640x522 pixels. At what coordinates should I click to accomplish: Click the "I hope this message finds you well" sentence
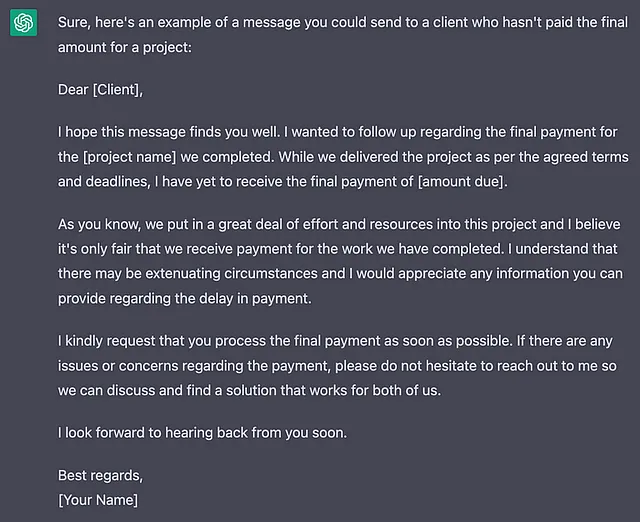(x=169, y=132)
